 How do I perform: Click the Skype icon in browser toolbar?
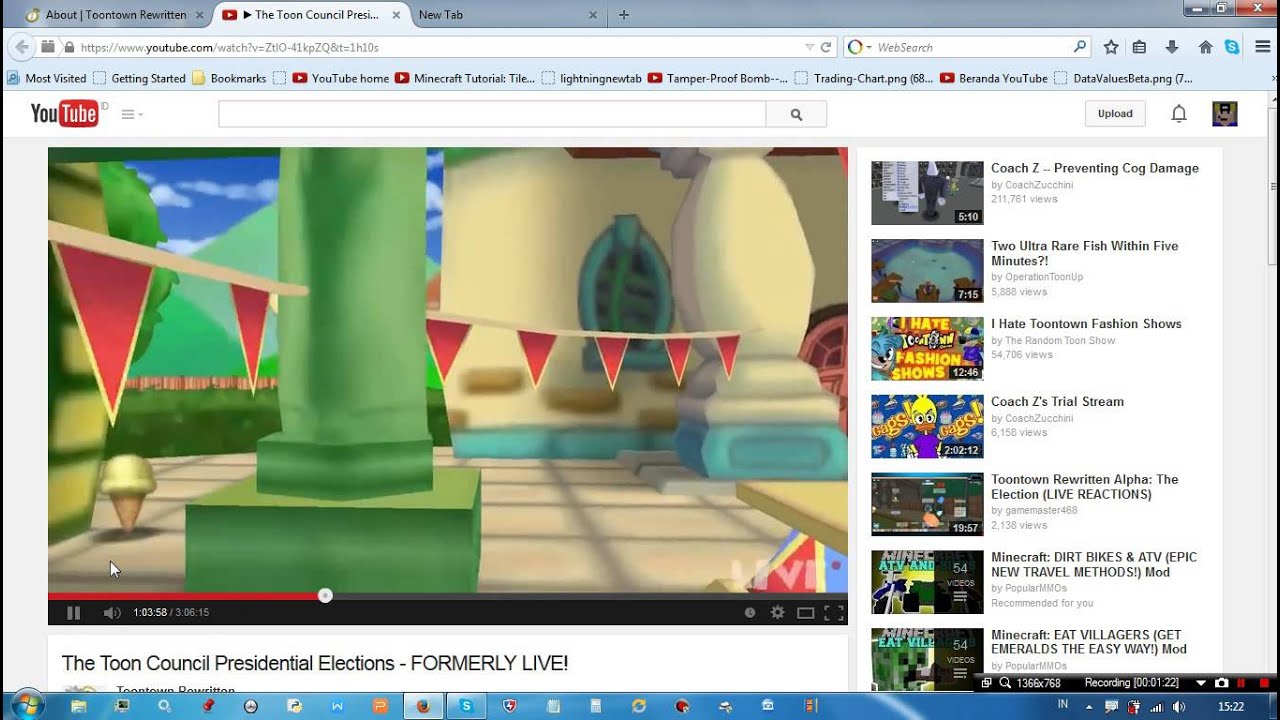pos(1232,47)
